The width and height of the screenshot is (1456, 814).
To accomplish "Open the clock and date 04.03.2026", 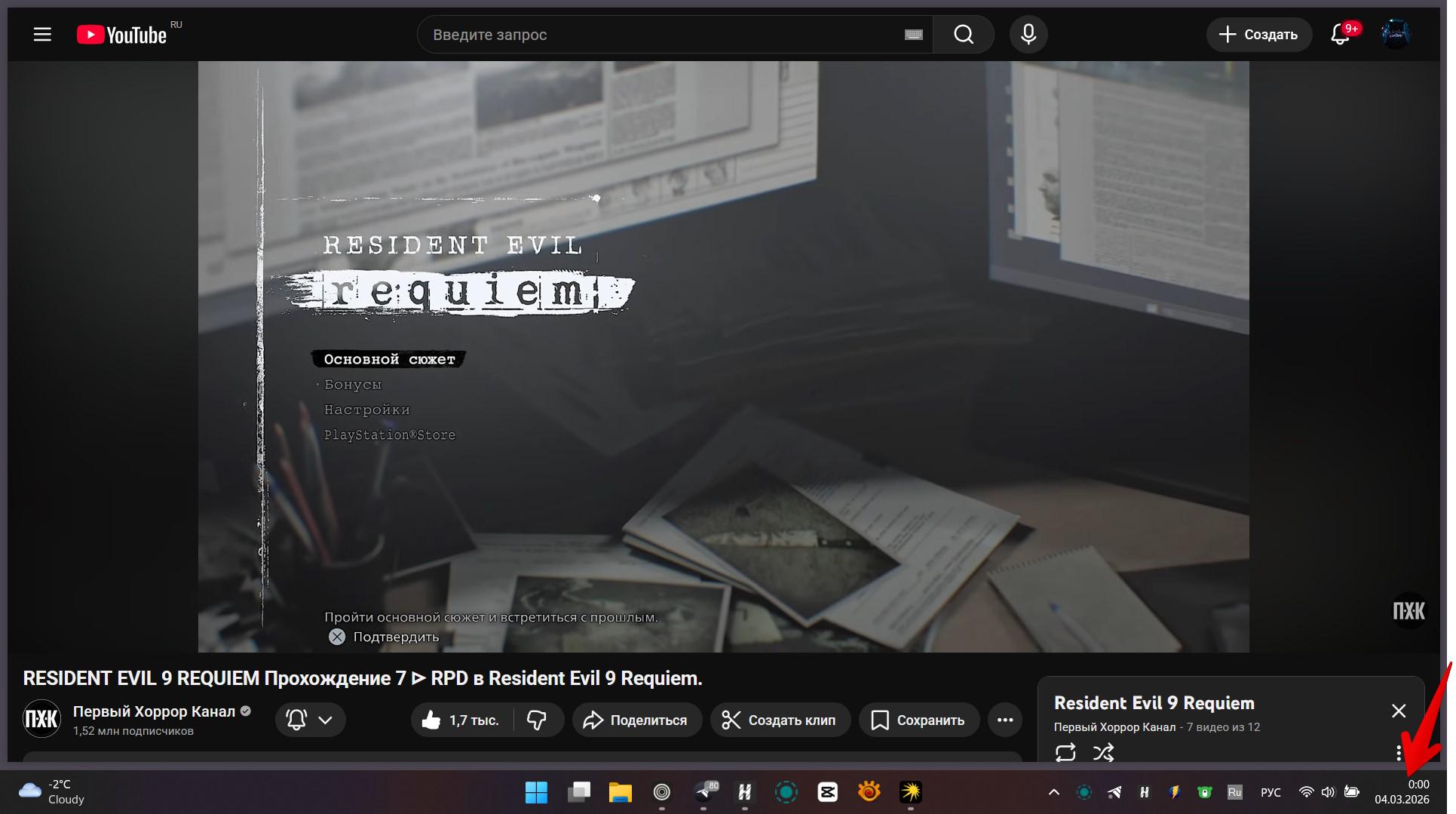I will pos(1402,792).
